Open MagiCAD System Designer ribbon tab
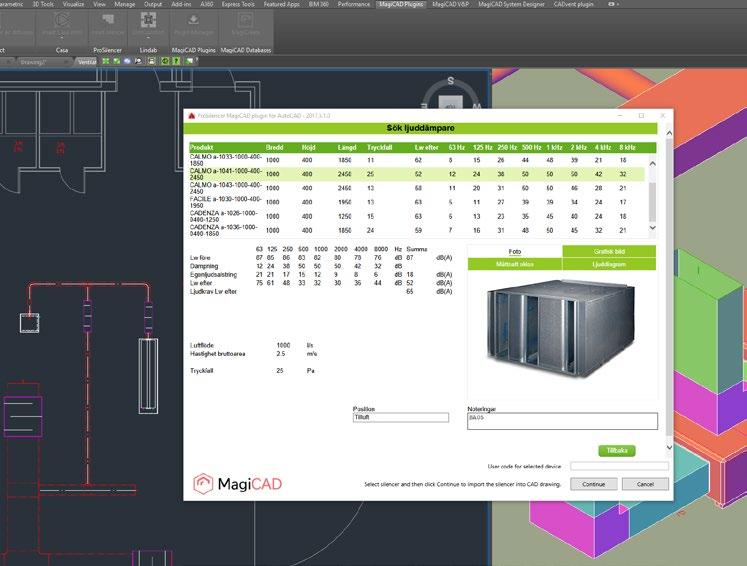 [x=511, y=4]
